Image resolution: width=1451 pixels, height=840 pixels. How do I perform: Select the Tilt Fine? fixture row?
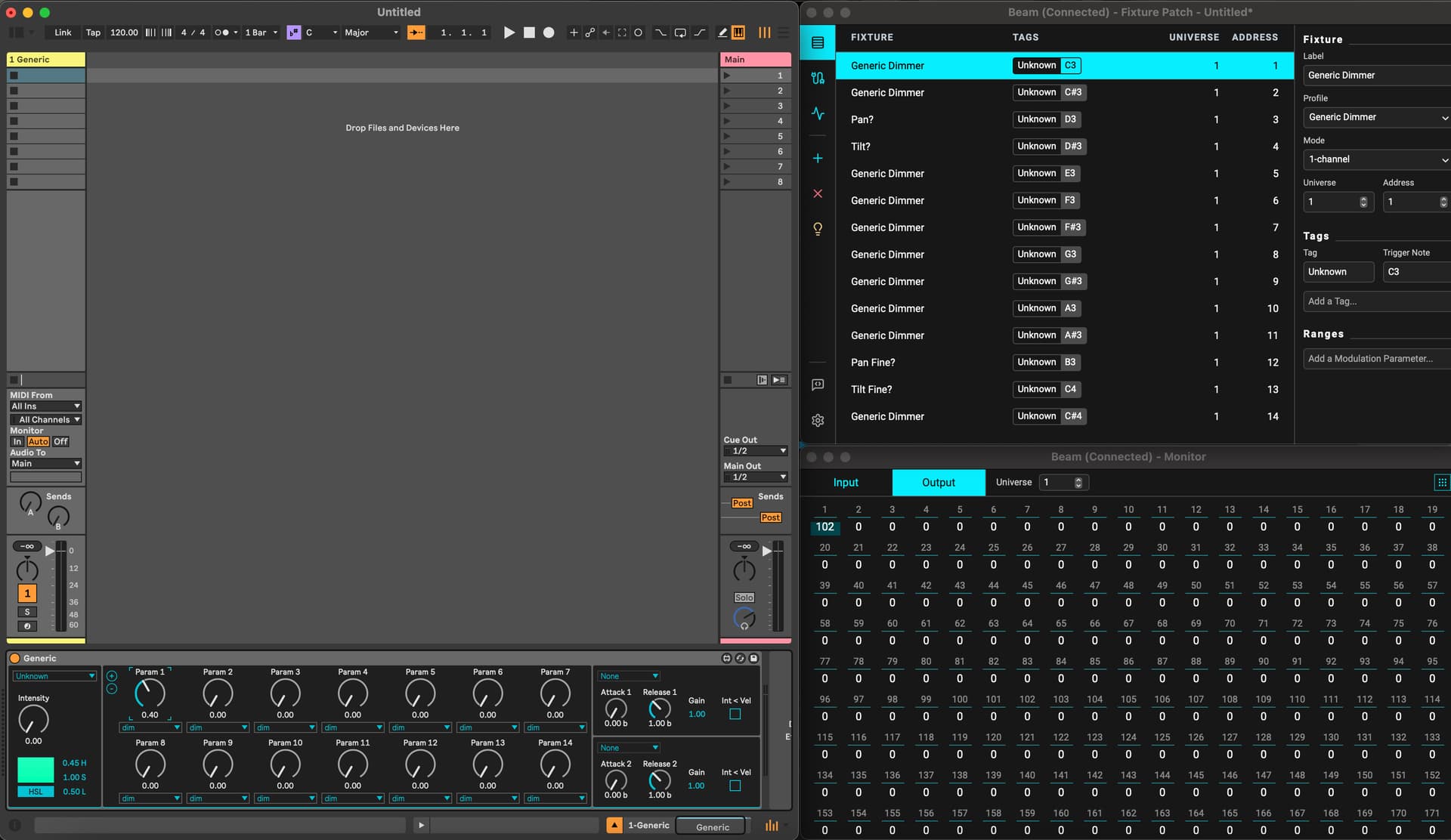point(871,390)
